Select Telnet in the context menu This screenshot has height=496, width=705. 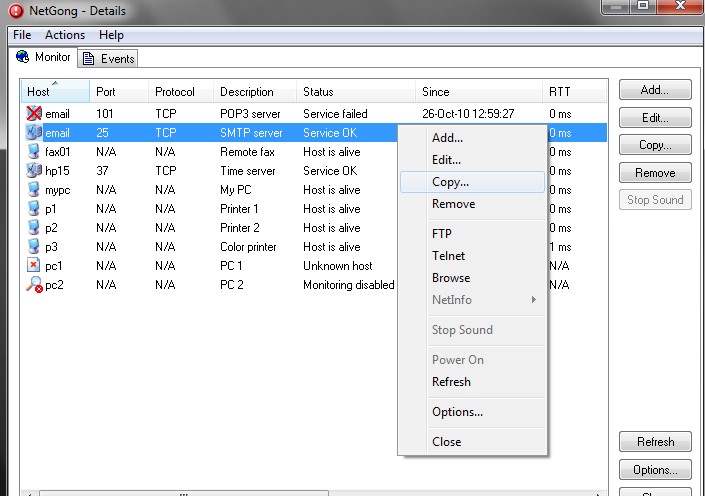(x=448, y=256)
